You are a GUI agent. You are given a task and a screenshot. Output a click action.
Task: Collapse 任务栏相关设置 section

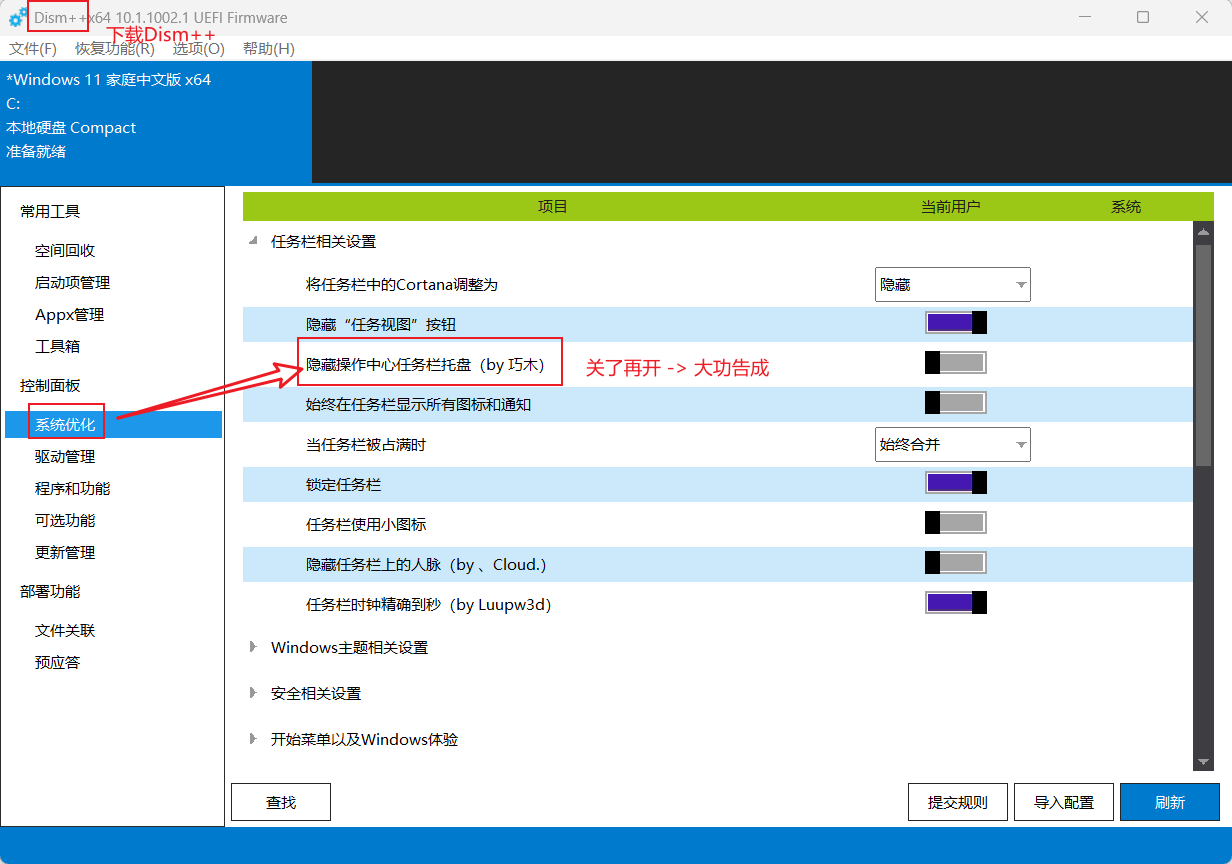253,241
